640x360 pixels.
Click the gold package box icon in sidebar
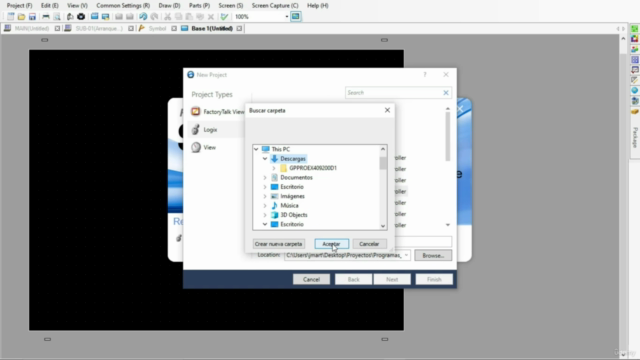[635, 111]
